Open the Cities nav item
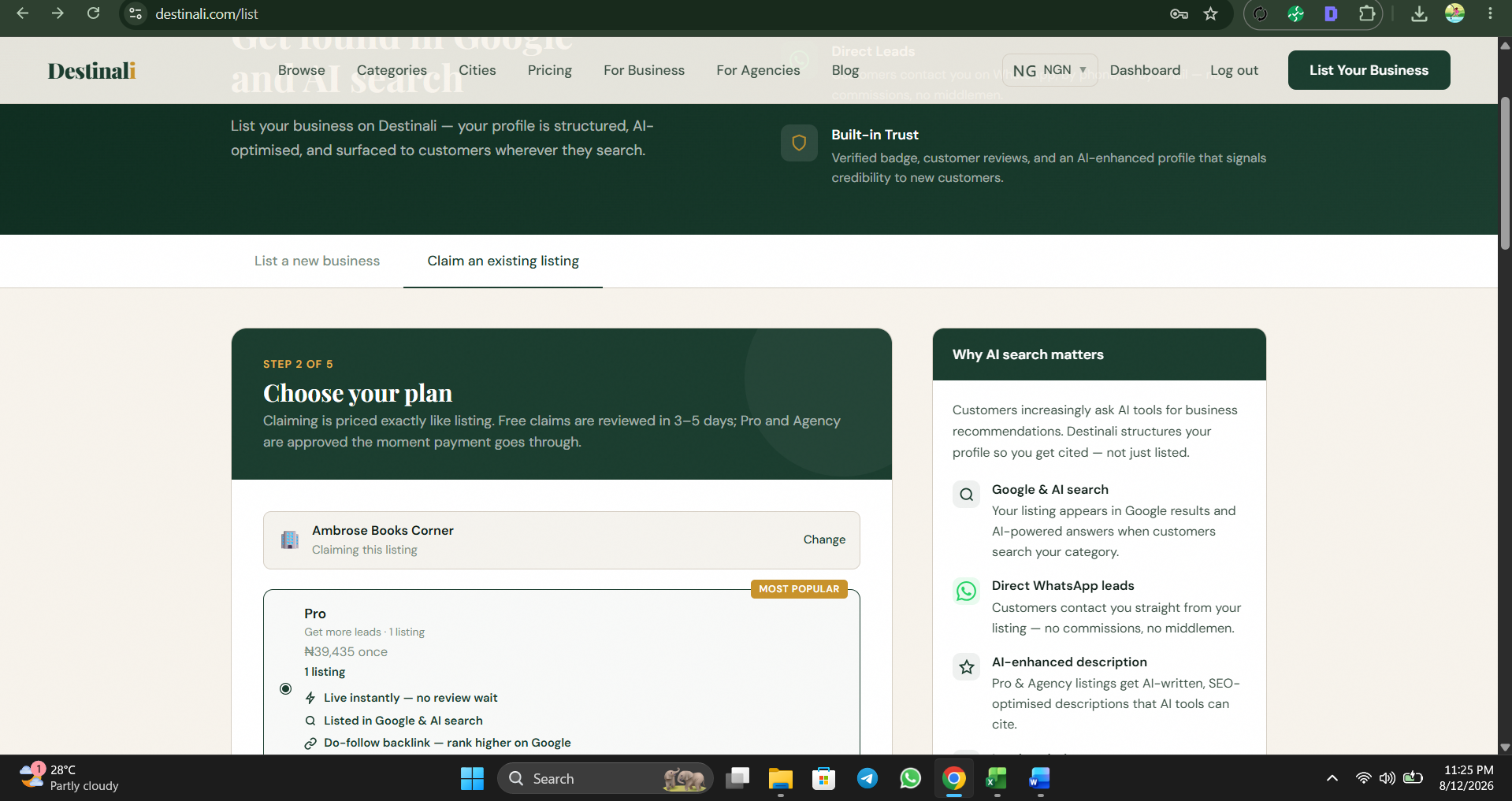The height and width of the screenshot is (801, 1512). pyautogui.click(x=477, y=70)
